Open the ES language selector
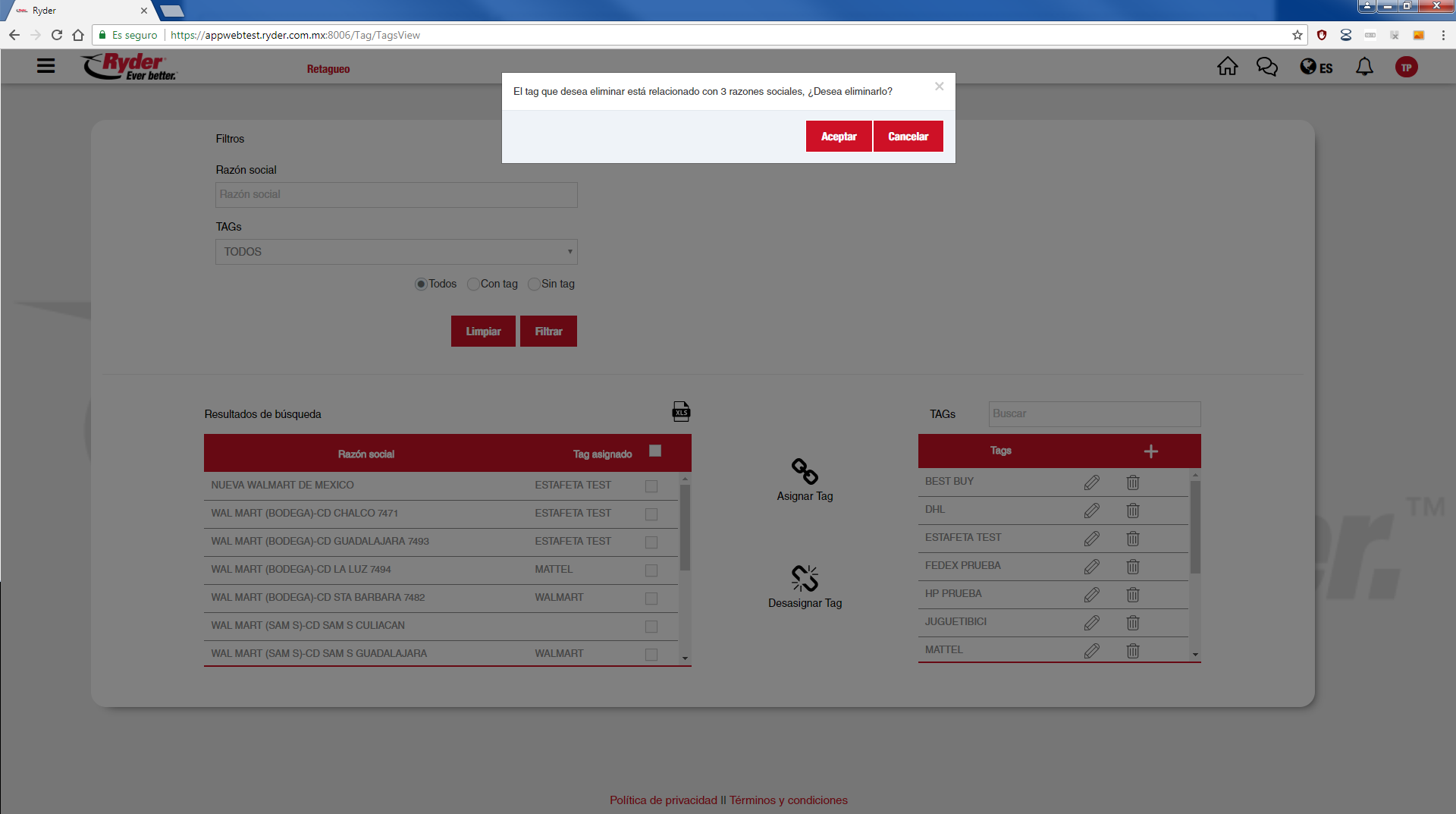Screen dimensions: 1456x814 click(x=1316, y=68)
